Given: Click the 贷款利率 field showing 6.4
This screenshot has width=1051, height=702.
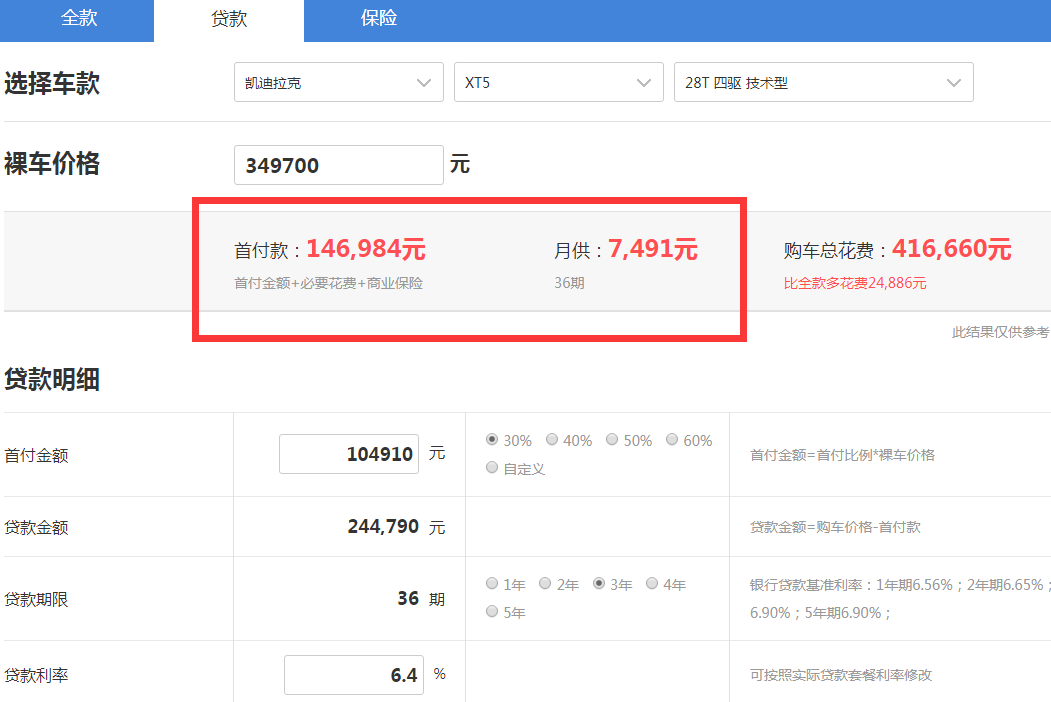Looking at the screenshot, I should (x=354, y=675).
